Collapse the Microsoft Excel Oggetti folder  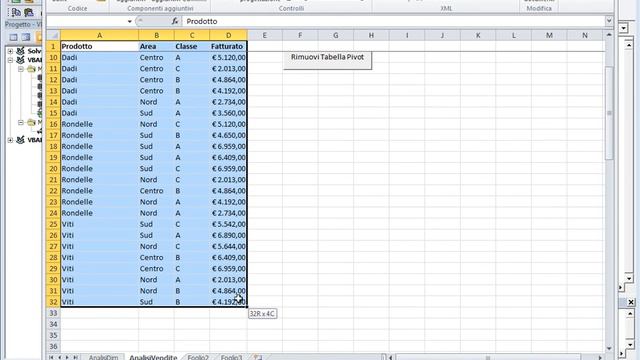[20, 69]
